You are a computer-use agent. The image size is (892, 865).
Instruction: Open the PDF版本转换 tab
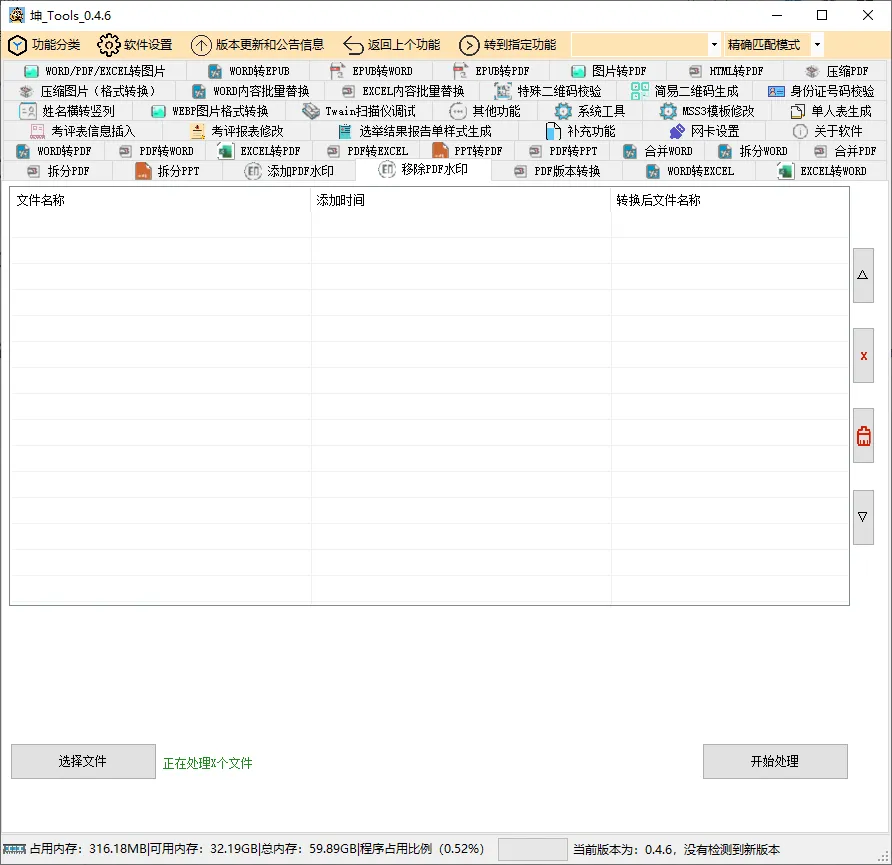coord(557,171)
